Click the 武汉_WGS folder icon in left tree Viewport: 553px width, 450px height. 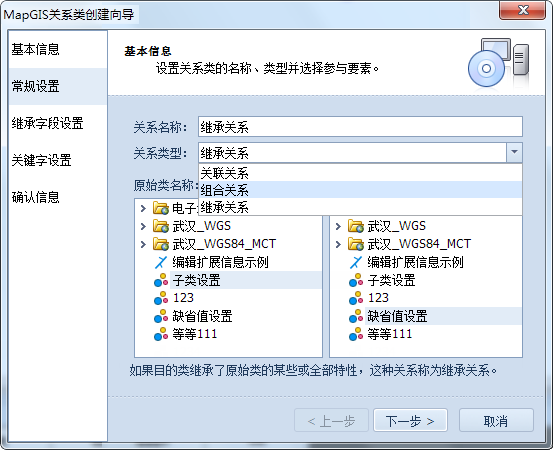161,226
